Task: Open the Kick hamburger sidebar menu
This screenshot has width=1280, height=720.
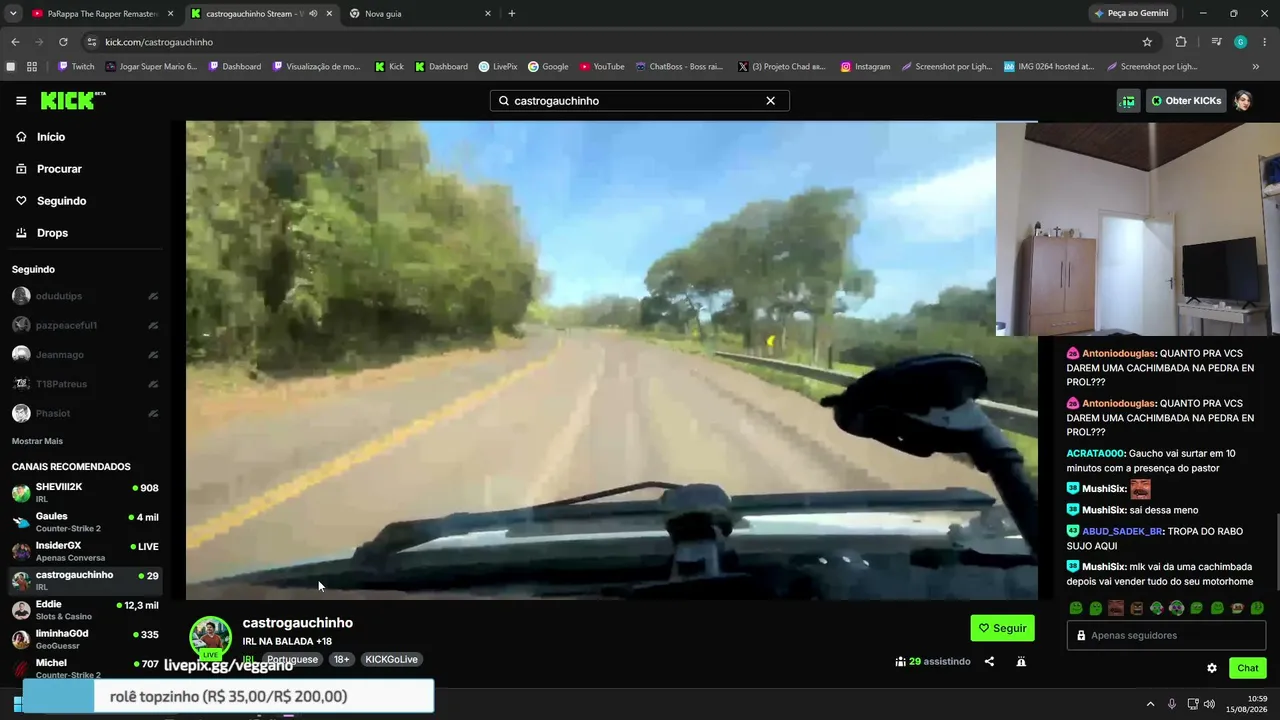Action: 21,101
